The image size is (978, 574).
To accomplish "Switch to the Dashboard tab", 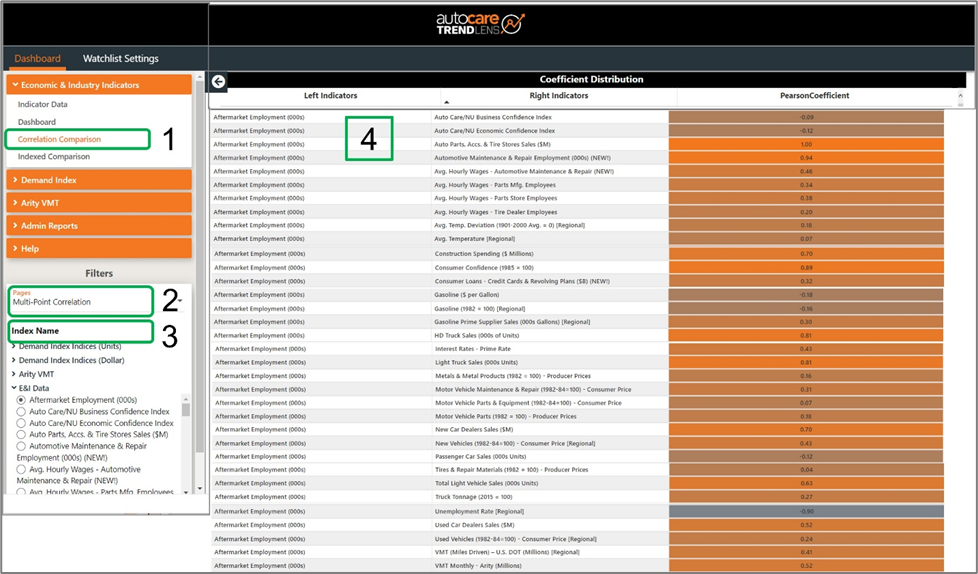I will (x=37, y=59).
